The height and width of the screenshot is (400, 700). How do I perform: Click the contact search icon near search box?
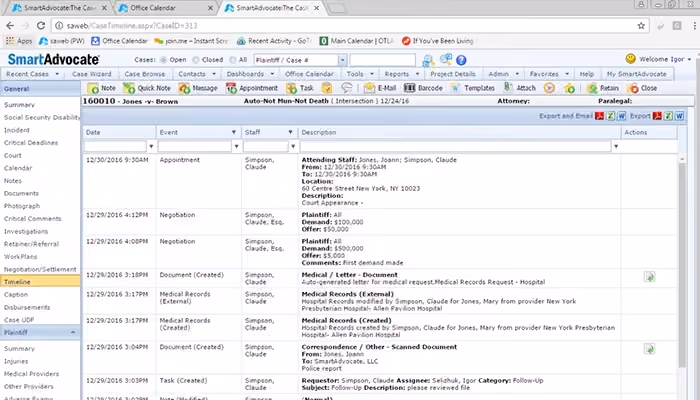(428, 60)
